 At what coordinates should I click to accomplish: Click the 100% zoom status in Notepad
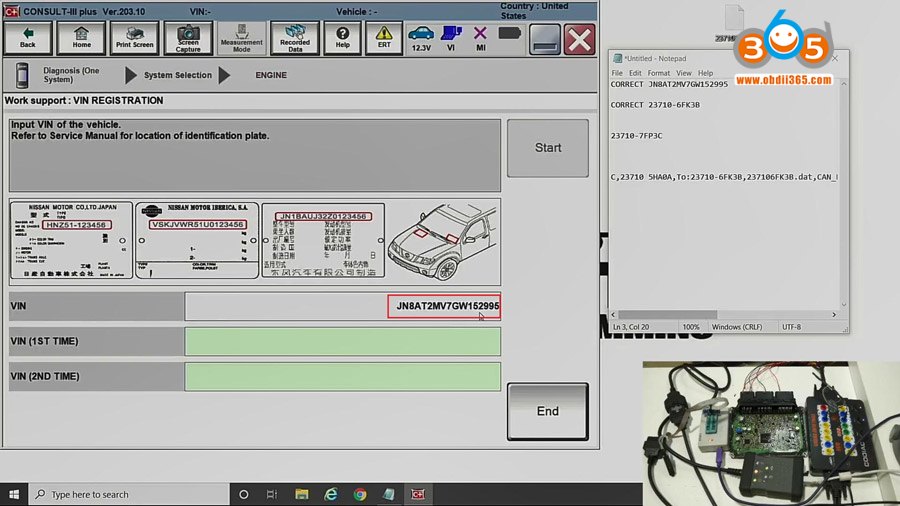690,327
